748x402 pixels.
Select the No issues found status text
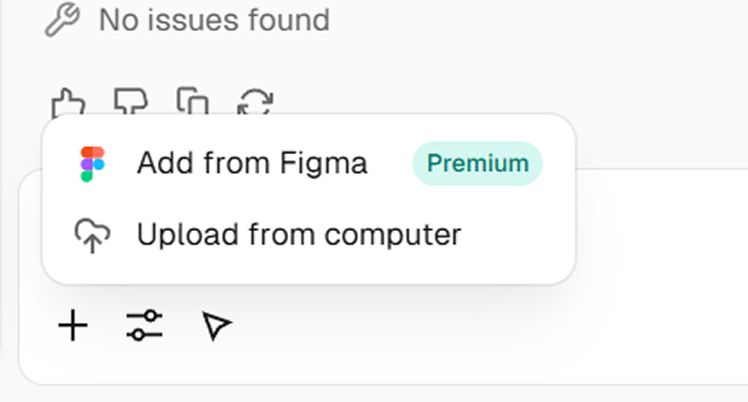pyautogui.click(x=214, y=20)
